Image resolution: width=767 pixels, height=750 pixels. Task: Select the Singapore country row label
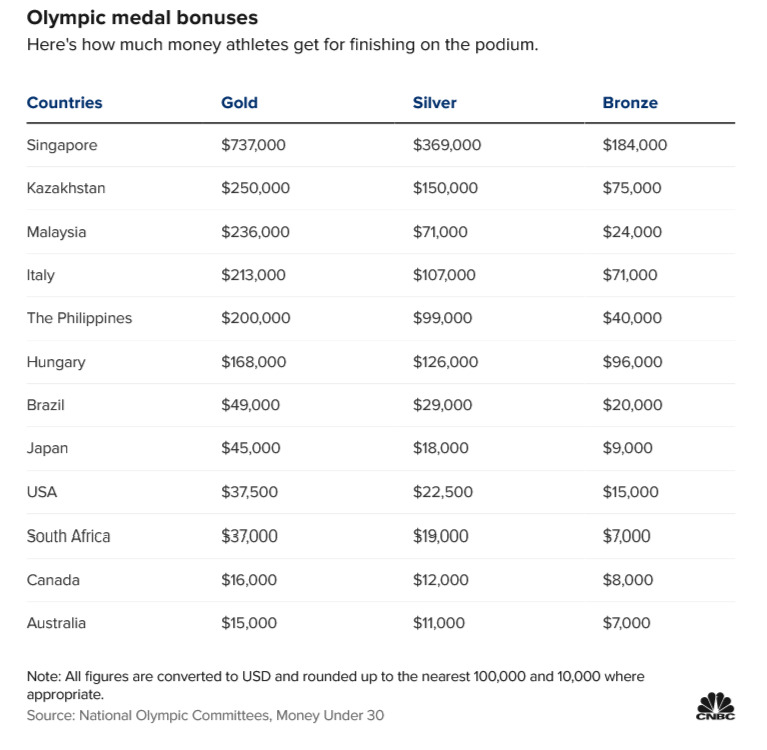(62, 145)
